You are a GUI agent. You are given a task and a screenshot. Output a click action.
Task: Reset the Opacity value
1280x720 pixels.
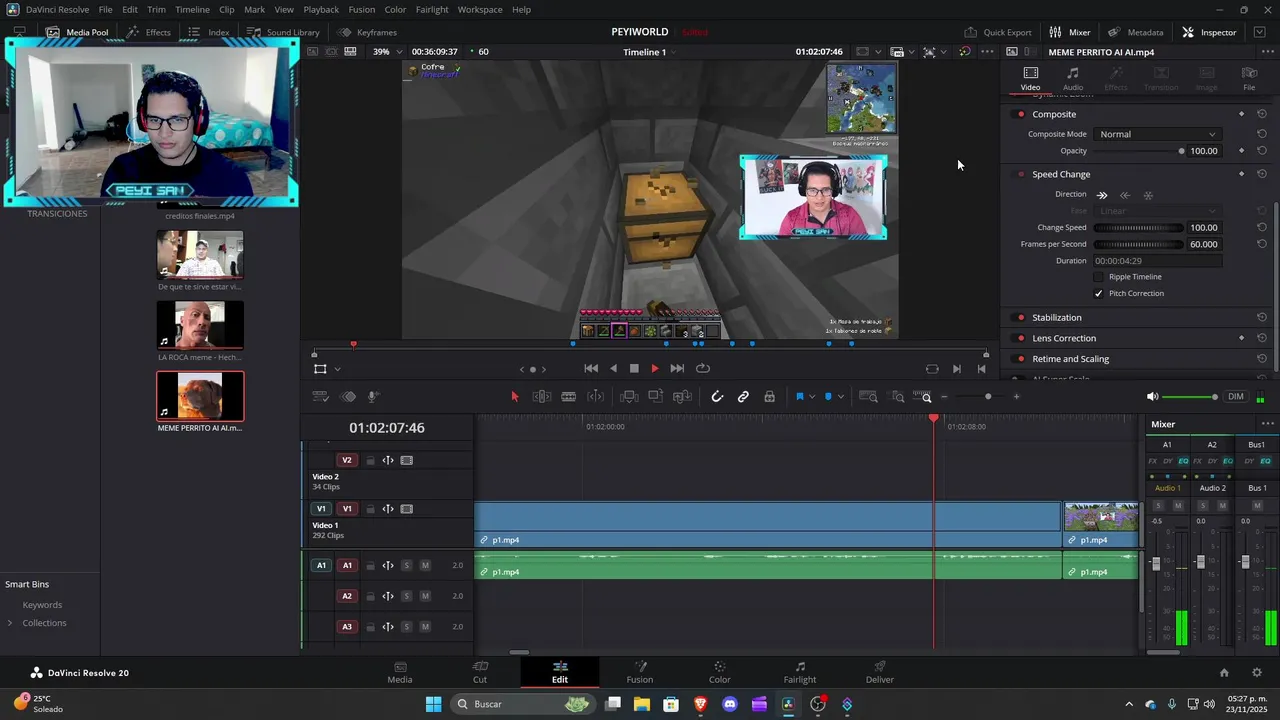1262,151
